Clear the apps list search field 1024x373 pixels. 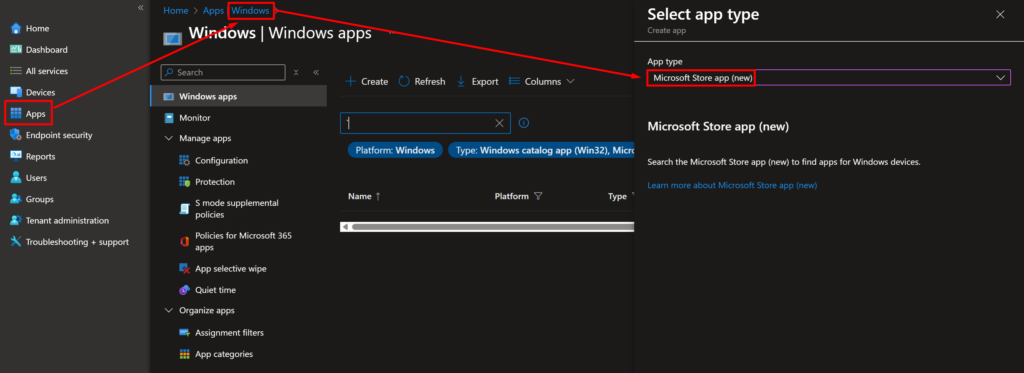500,123
